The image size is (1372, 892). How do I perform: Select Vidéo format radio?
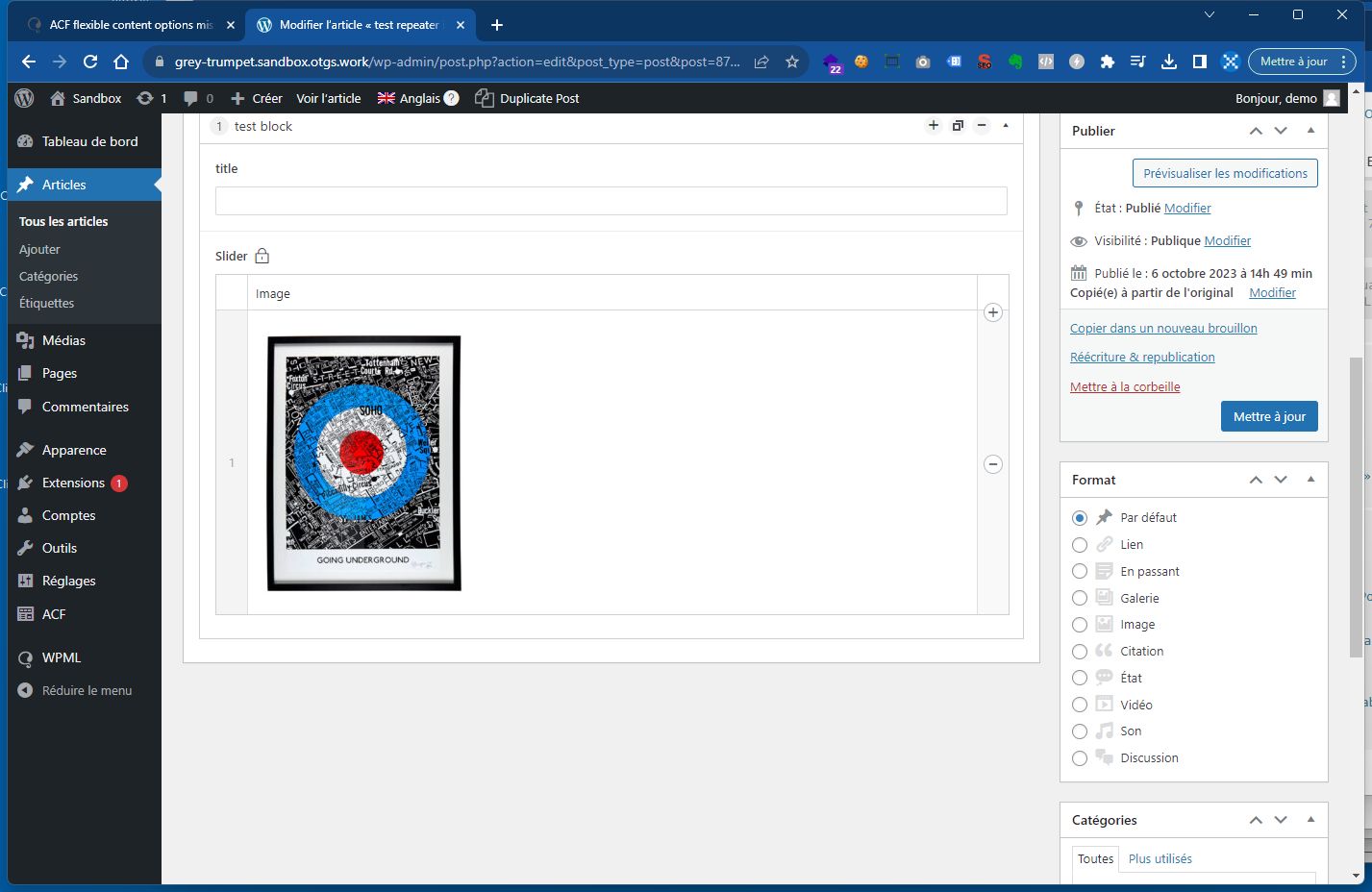(1080, 705)
